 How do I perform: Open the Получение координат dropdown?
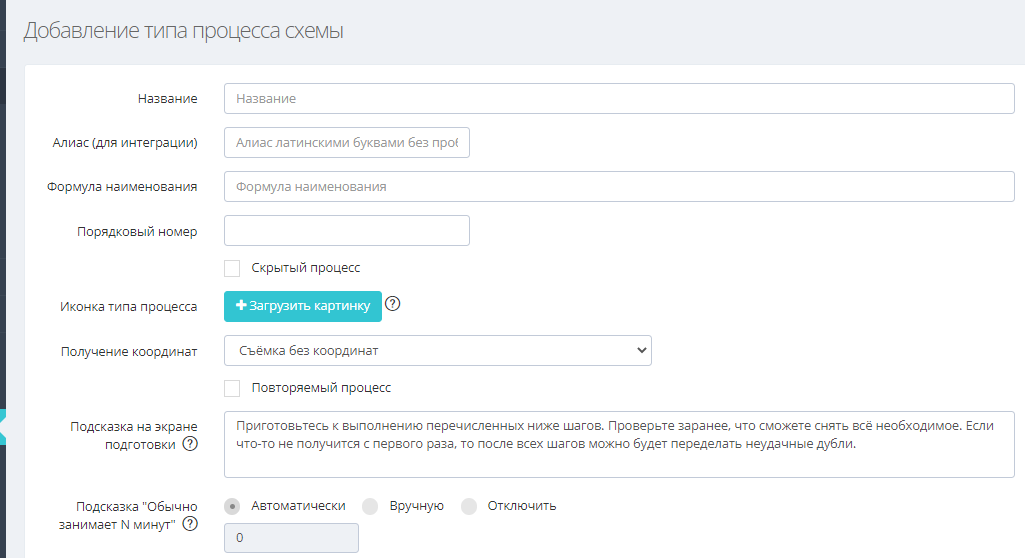click(x=437, y=350)
